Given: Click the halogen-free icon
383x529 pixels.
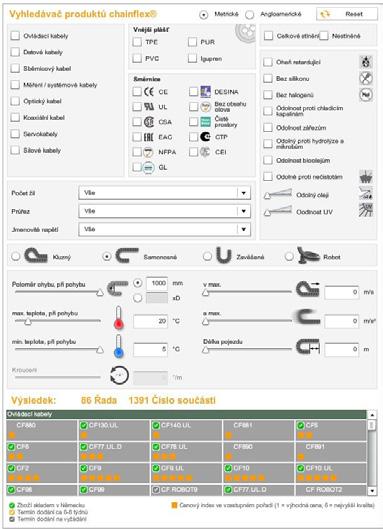Looking at the screenshot, I should (366, 94).
